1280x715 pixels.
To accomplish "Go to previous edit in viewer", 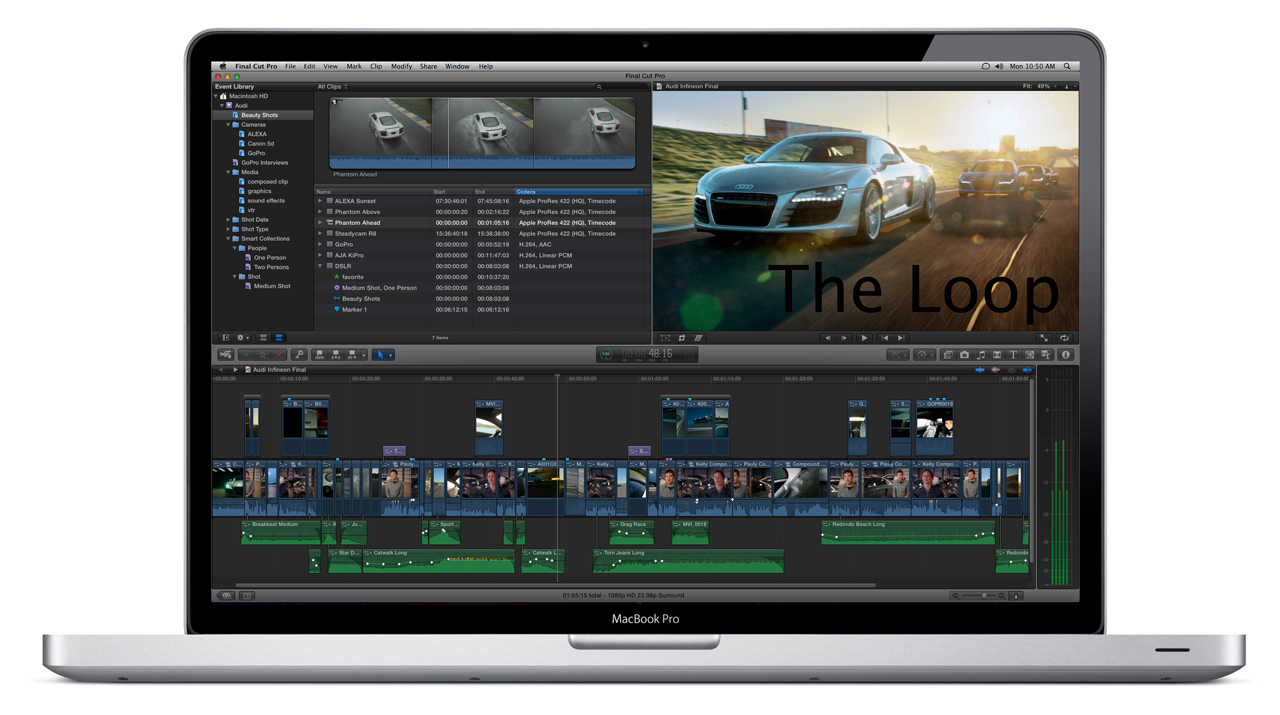I will point(885,338).
